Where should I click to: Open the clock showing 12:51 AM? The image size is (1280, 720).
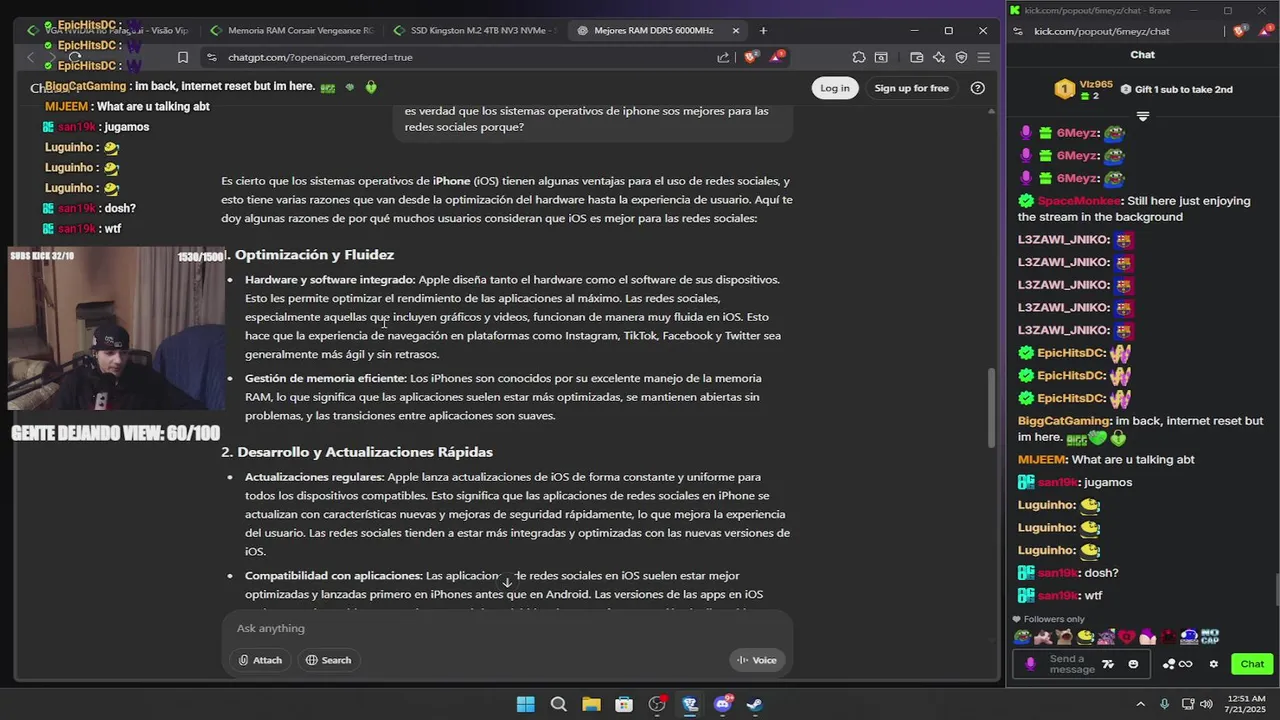[1246, 704]
